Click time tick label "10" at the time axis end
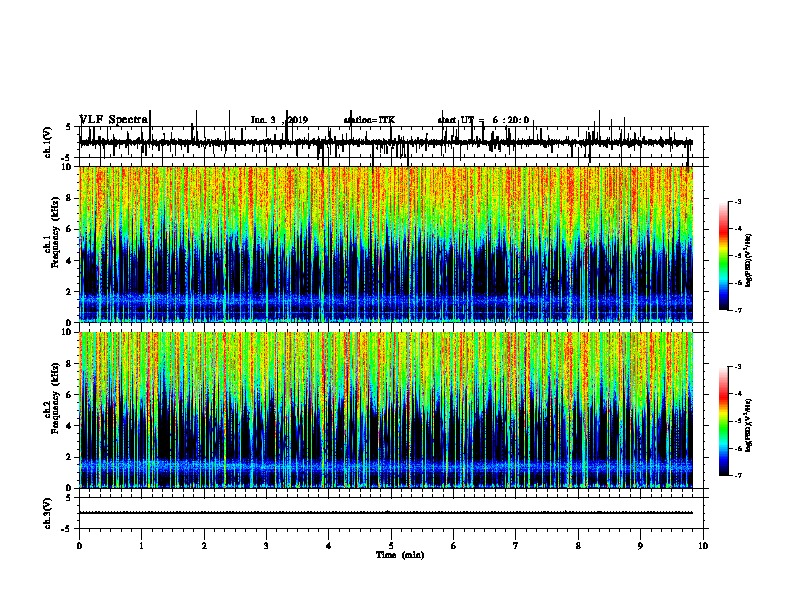792x612 pixels. tap(703, 546)
